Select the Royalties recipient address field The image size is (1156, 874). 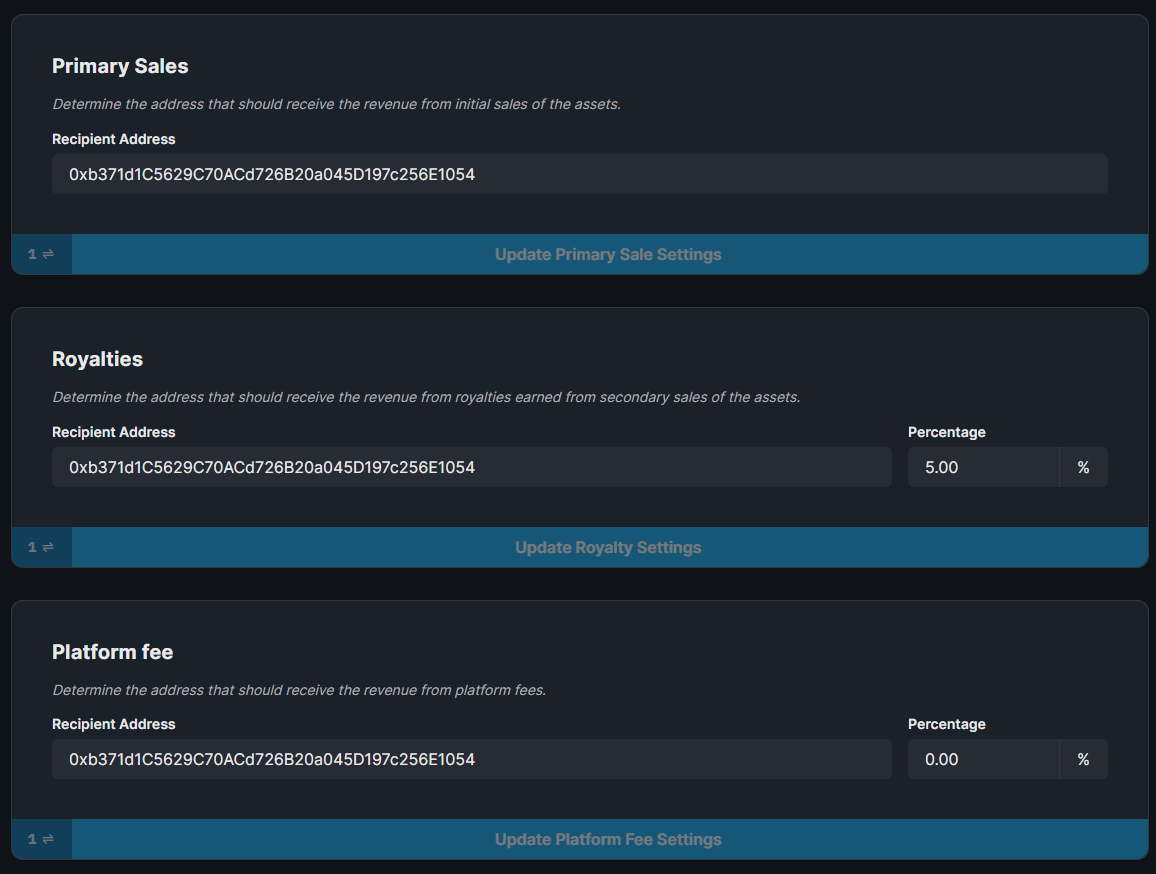[x=472, y=467]
